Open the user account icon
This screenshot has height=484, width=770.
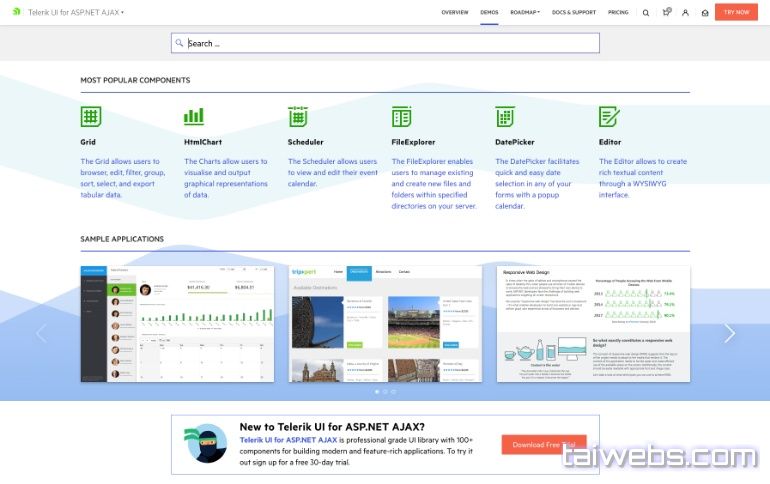pyautogui.click(x=685, y=13)
